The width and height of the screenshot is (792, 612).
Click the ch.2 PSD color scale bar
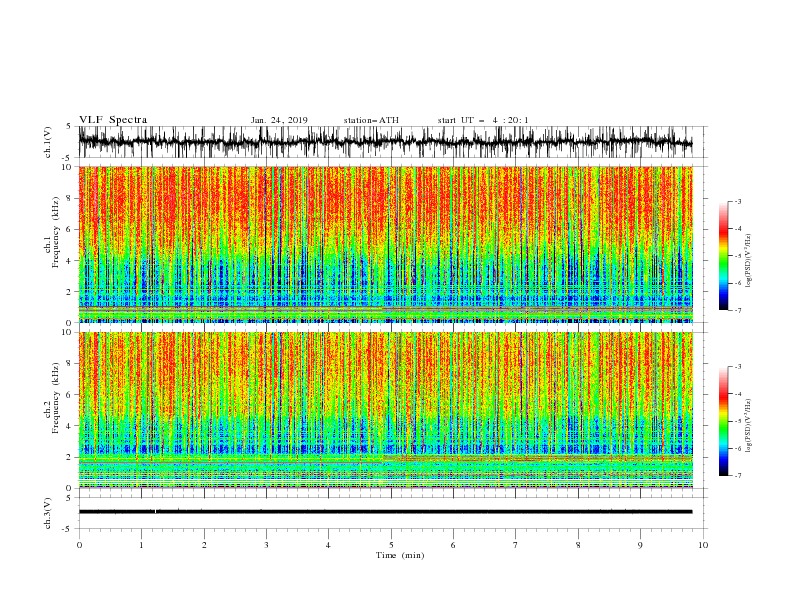(723, 421)
